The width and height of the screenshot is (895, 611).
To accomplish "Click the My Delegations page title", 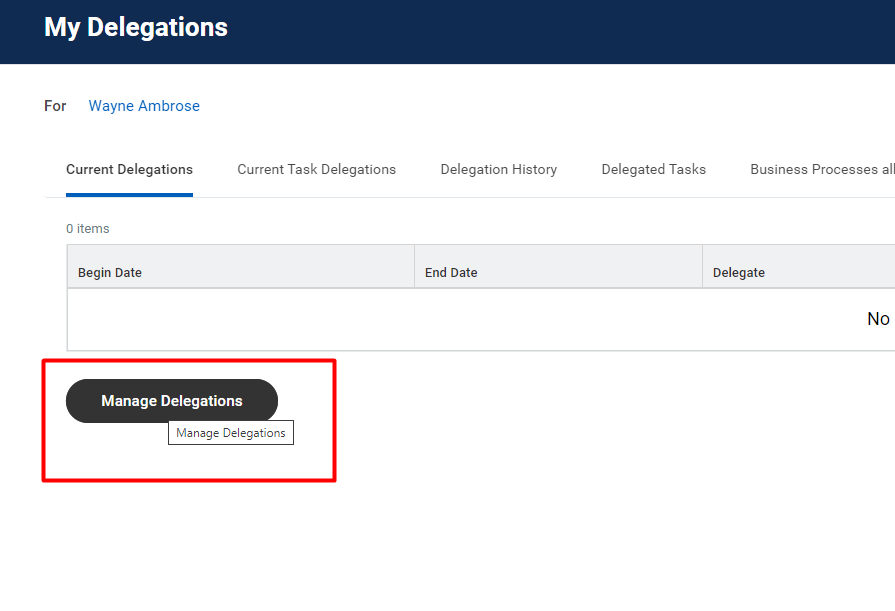I will coord(136,27).
